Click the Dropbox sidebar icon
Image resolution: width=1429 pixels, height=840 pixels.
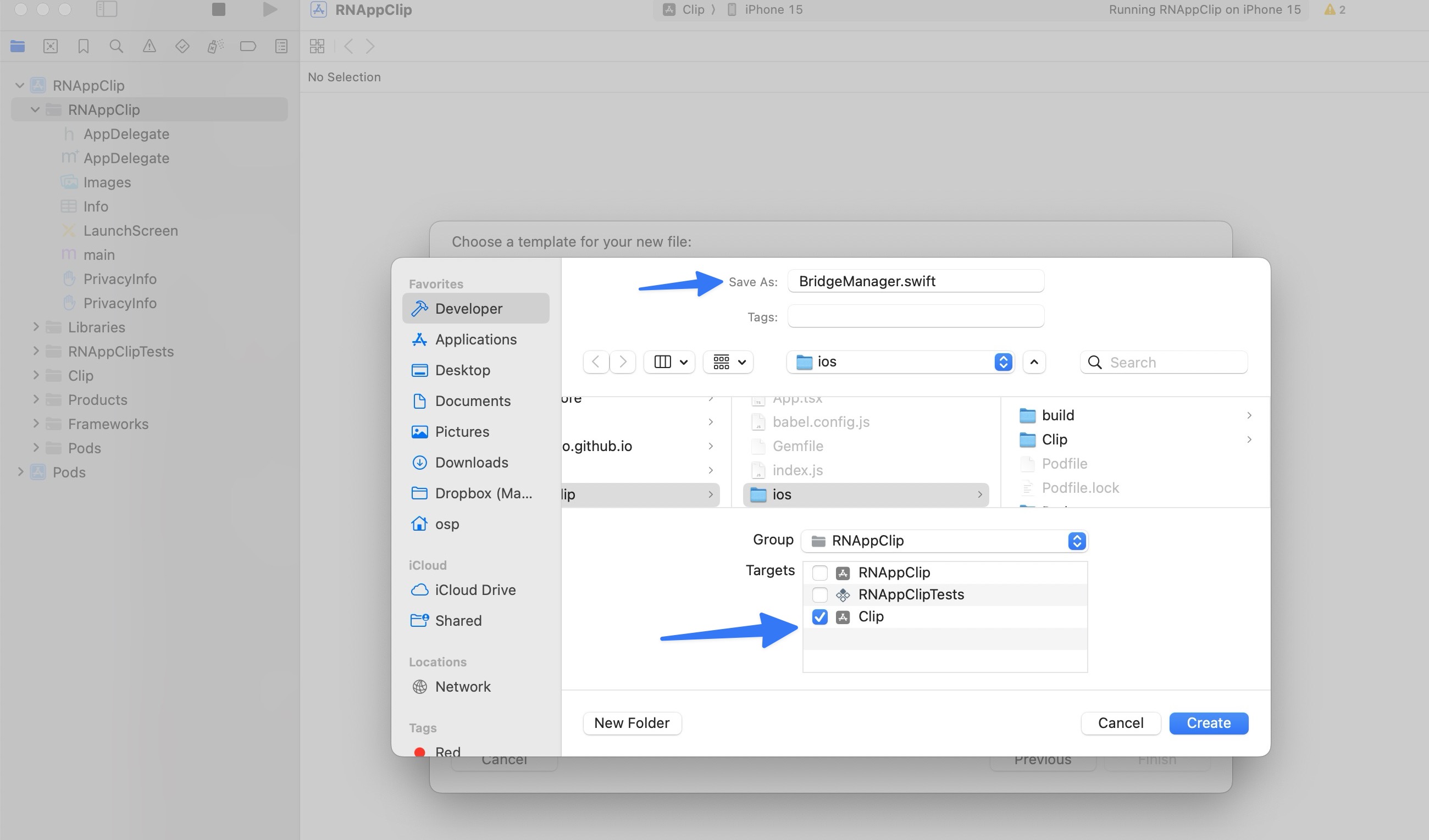click(420, 493)
